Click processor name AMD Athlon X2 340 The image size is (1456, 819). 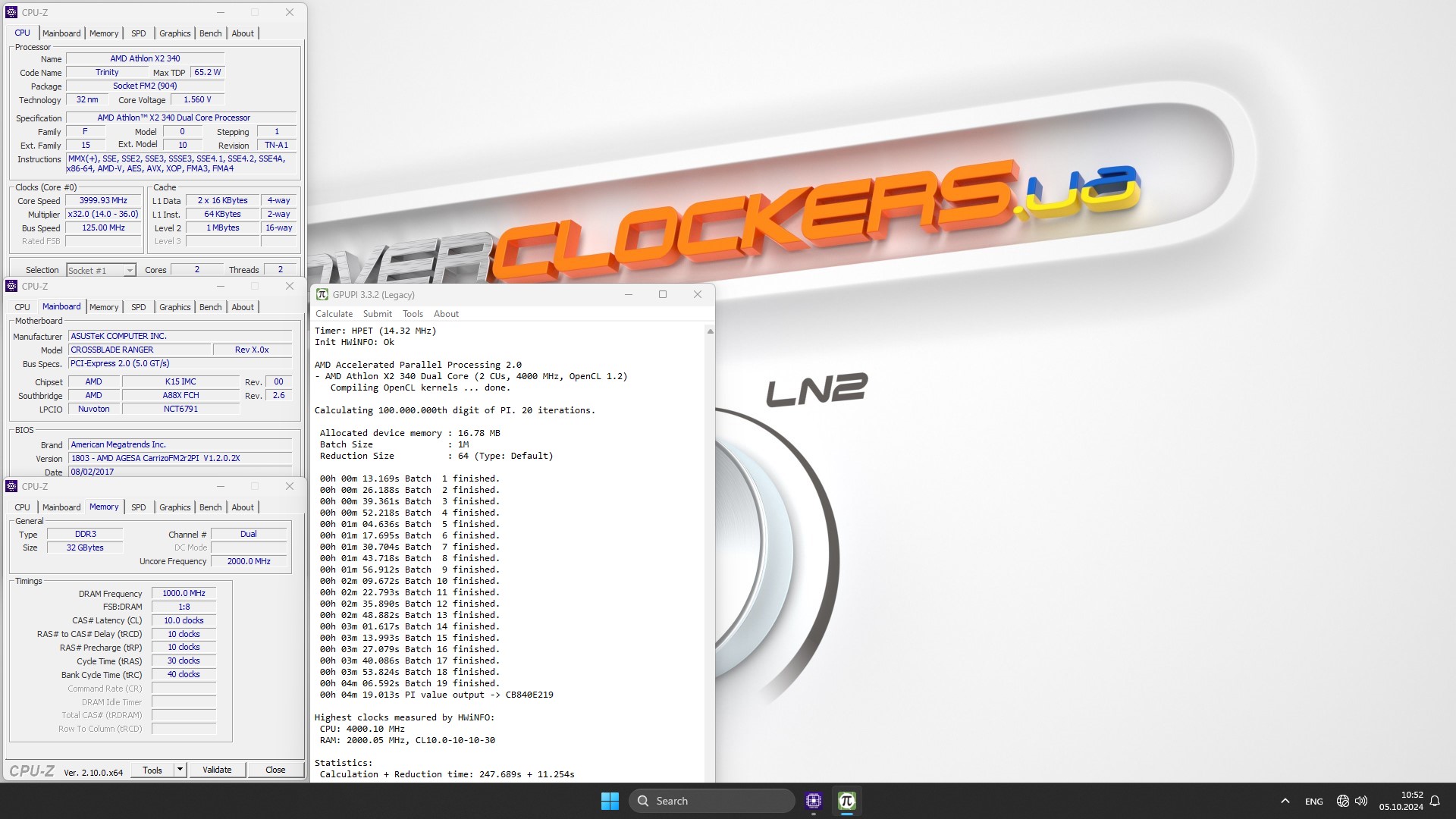(x=145, y=58)
